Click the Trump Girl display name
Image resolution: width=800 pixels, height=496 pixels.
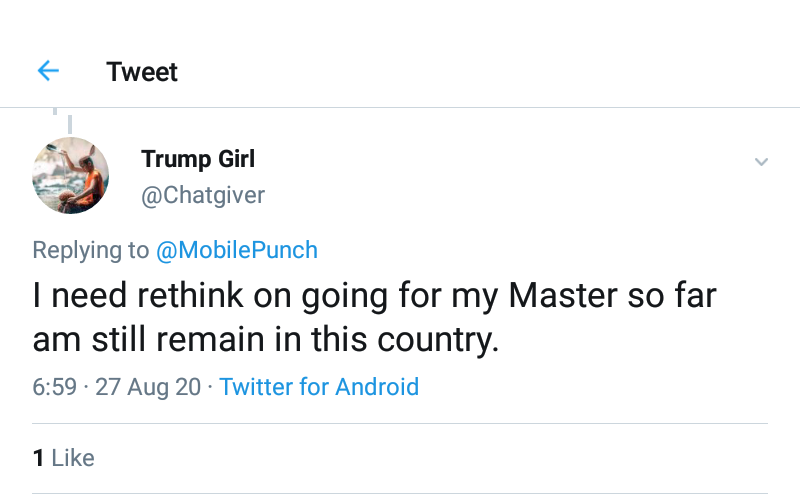[198, 159]
